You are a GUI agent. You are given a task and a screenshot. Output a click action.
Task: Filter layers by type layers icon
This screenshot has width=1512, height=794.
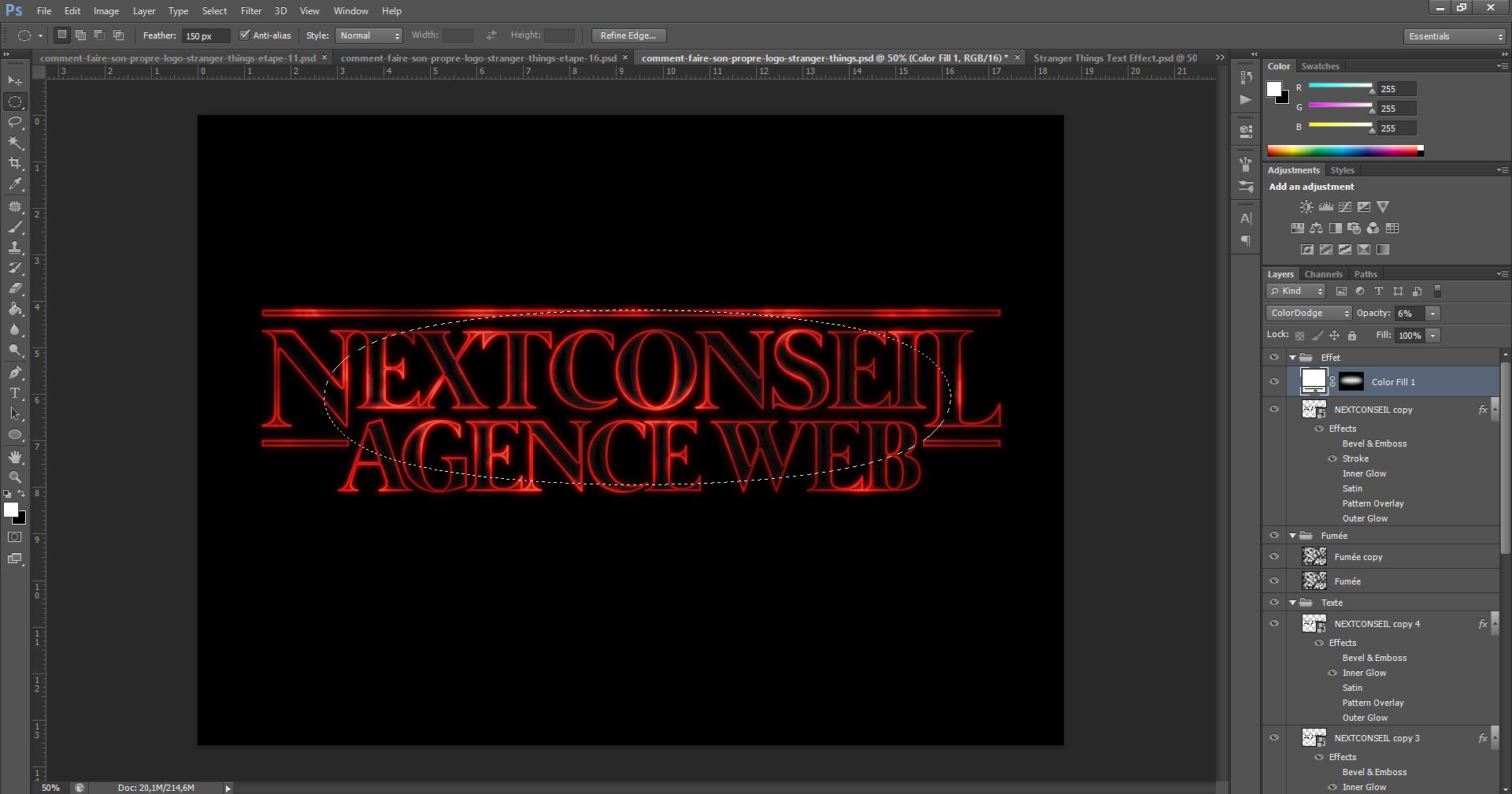1379,291
